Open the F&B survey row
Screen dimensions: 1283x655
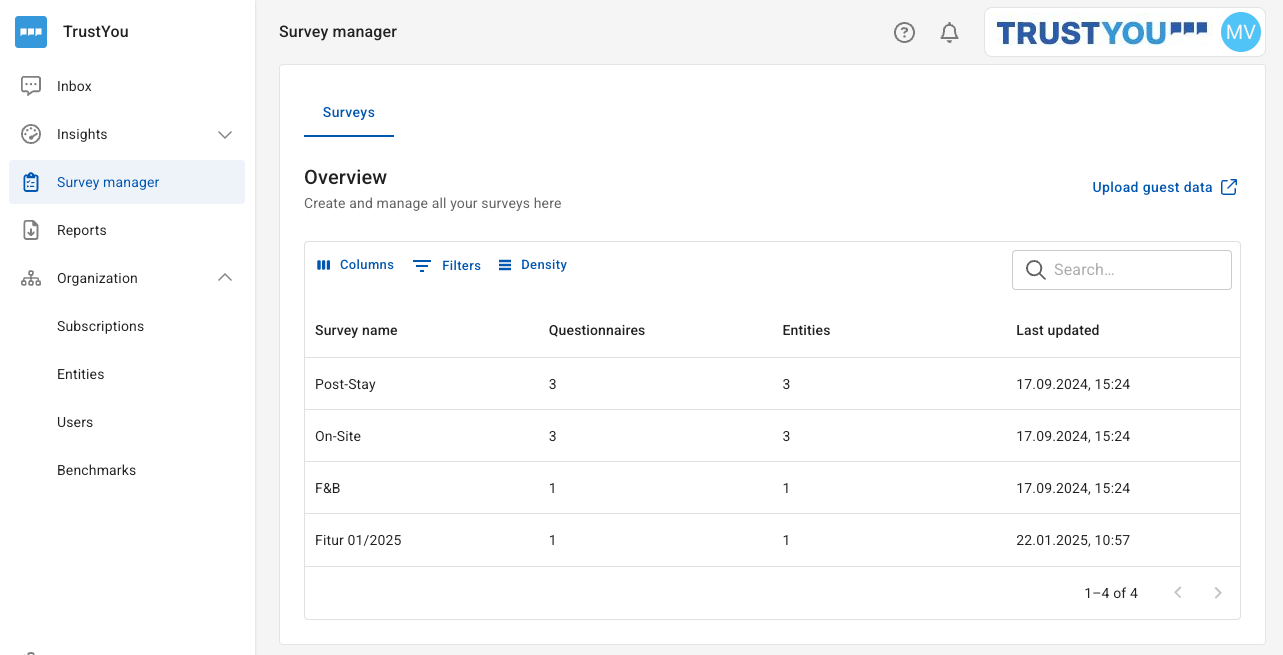tap(772, 488)
